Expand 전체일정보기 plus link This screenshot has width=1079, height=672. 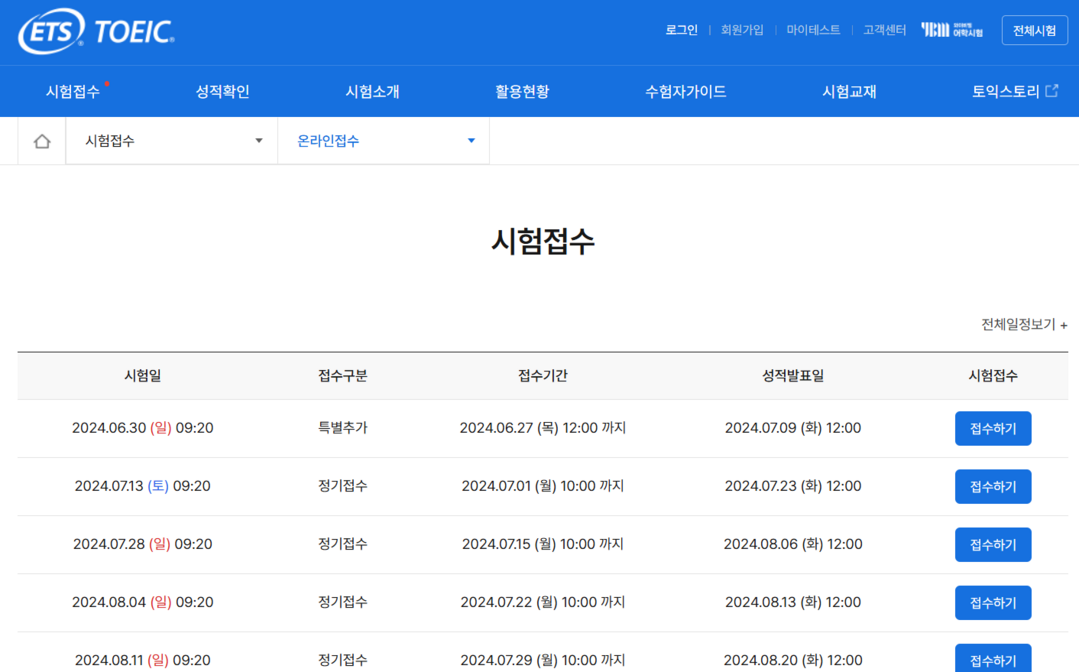(x=1023, y=325)
